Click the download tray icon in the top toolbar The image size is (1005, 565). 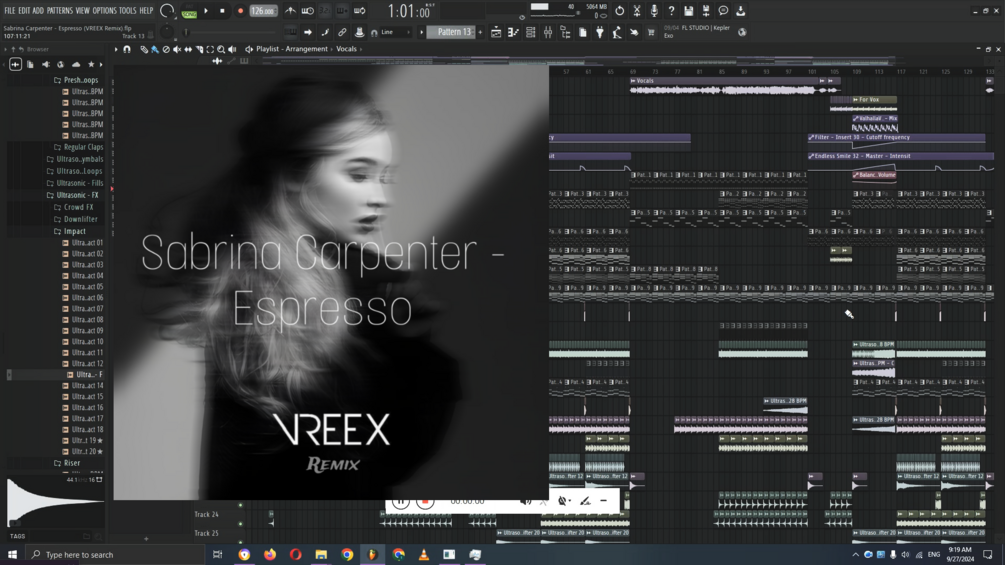[x=740, y=11]
